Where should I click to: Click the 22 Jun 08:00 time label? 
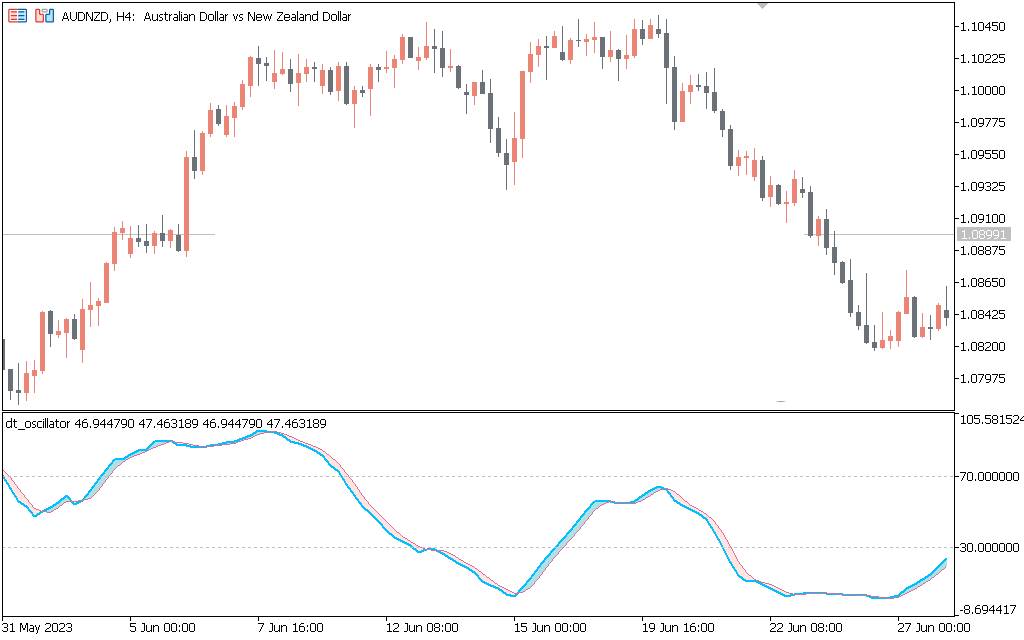tap(805, 628)
